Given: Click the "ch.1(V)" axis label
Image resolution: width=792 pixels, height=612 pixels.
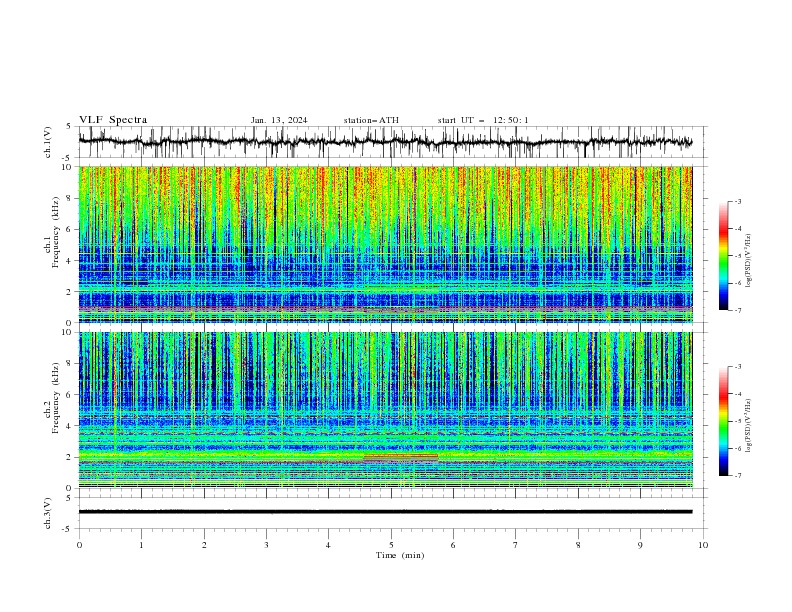Looking at the screenshot, I should pyautogui.click(x=48, y=142).
